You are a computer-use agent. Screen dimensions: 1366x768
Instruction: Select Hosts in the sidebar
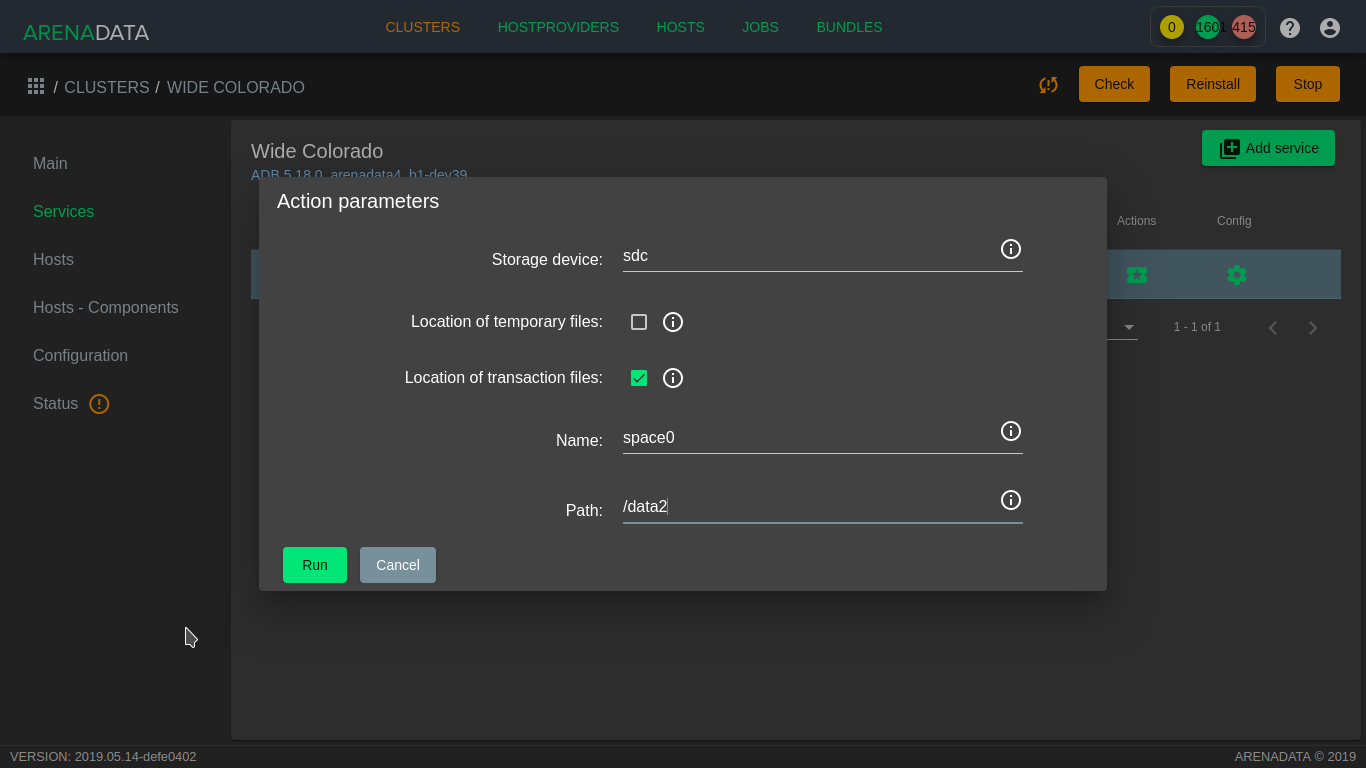[53, 260]
